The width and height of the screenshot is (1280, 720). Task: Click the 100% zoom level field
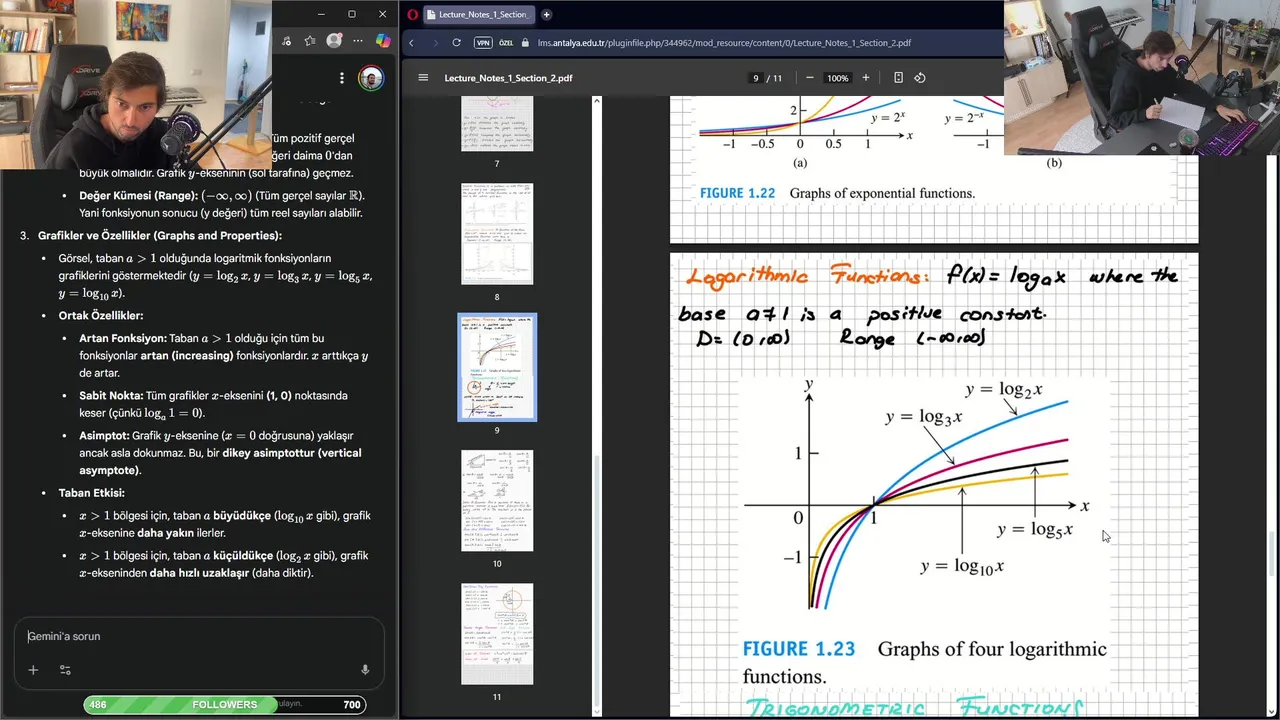[837, 78]
